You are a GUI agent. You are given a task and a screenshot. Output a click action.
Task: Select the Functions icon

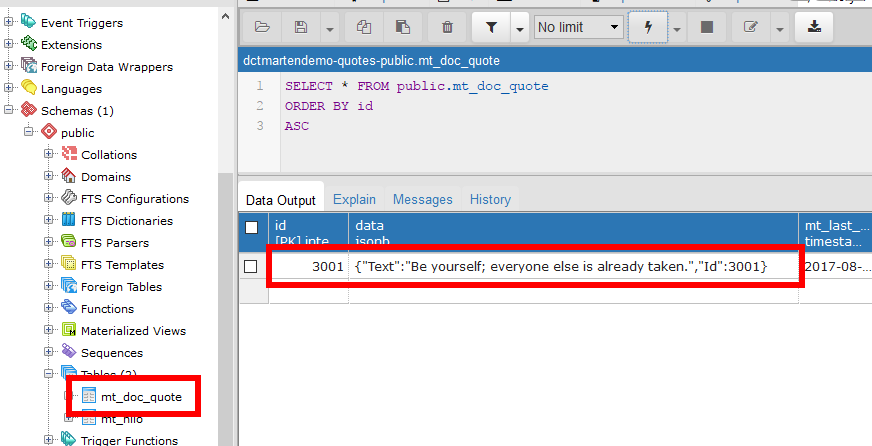click(69, 308)
